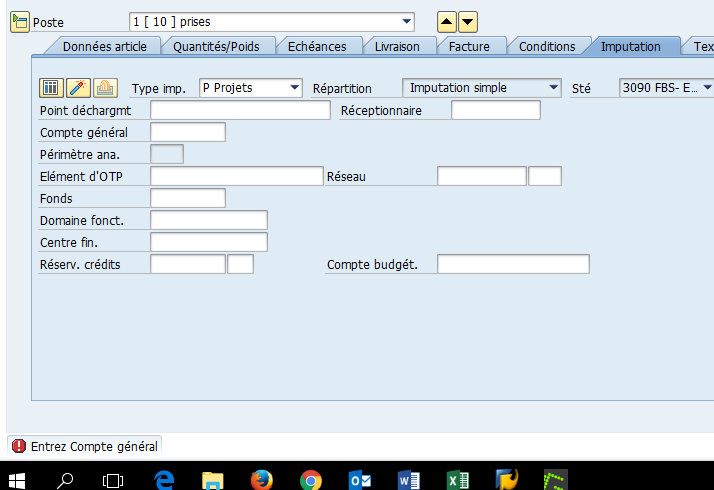Click the red error icon in status bar

19,446
